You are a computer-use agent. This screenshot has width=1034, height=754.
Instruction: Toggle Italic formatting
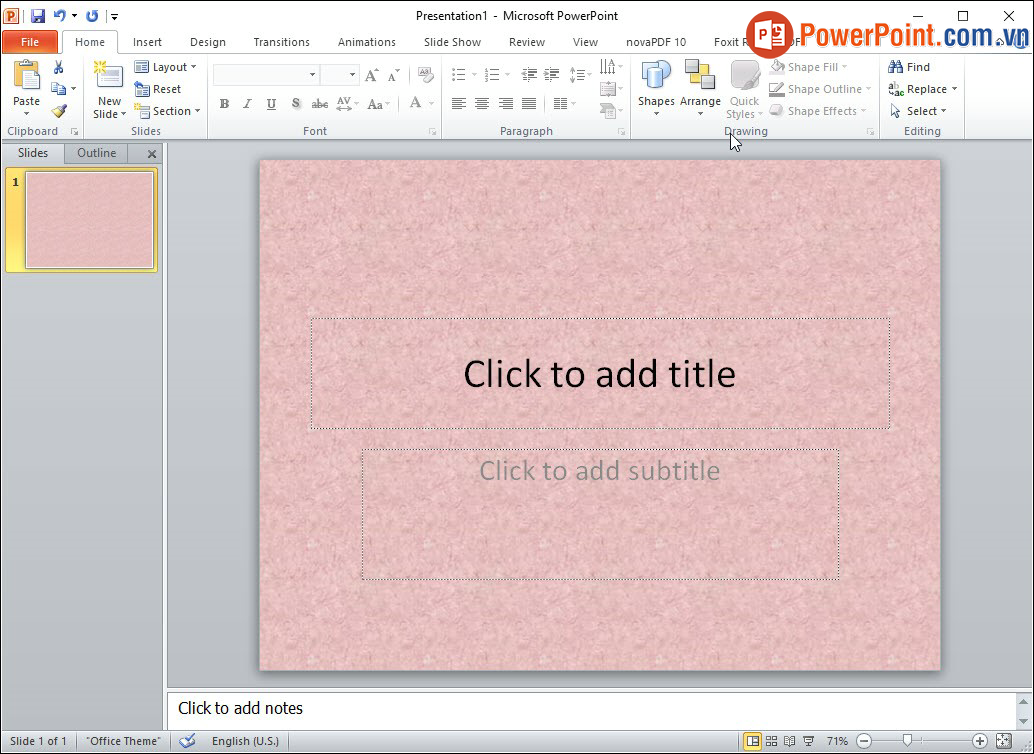(x=247, y=104)
